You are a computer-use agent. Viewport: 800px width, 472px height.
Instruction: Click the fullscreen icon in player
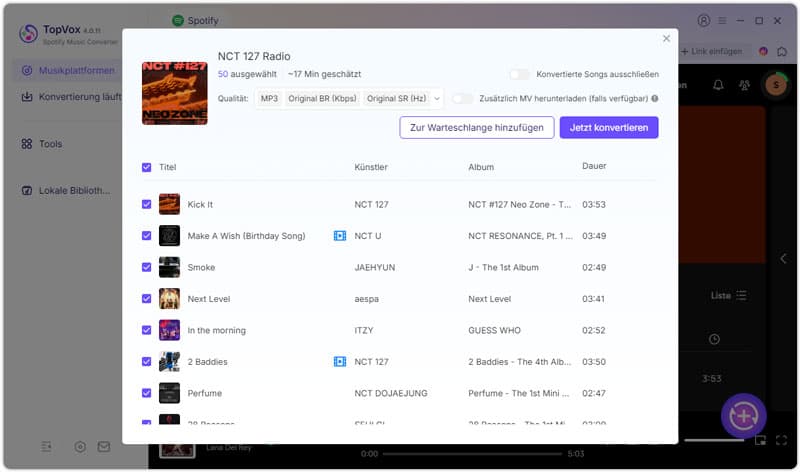click(782, 440)
